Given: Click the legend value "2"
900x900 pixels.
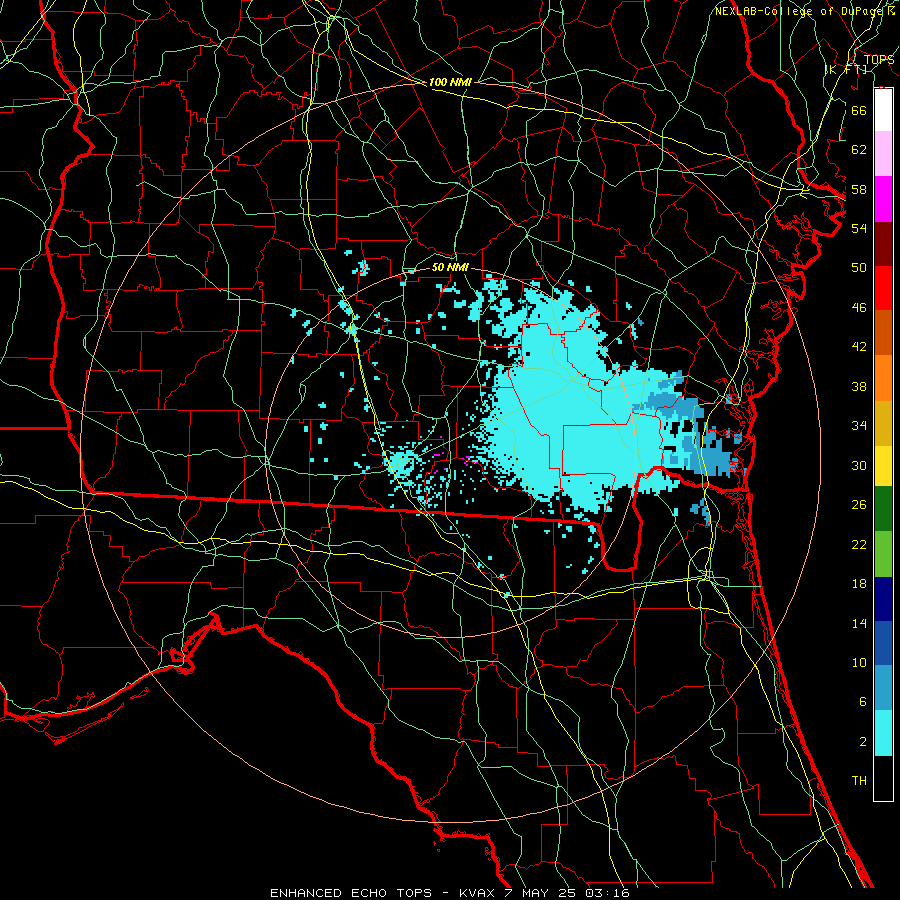Looking at the screenshot, I should coord(862,742).
